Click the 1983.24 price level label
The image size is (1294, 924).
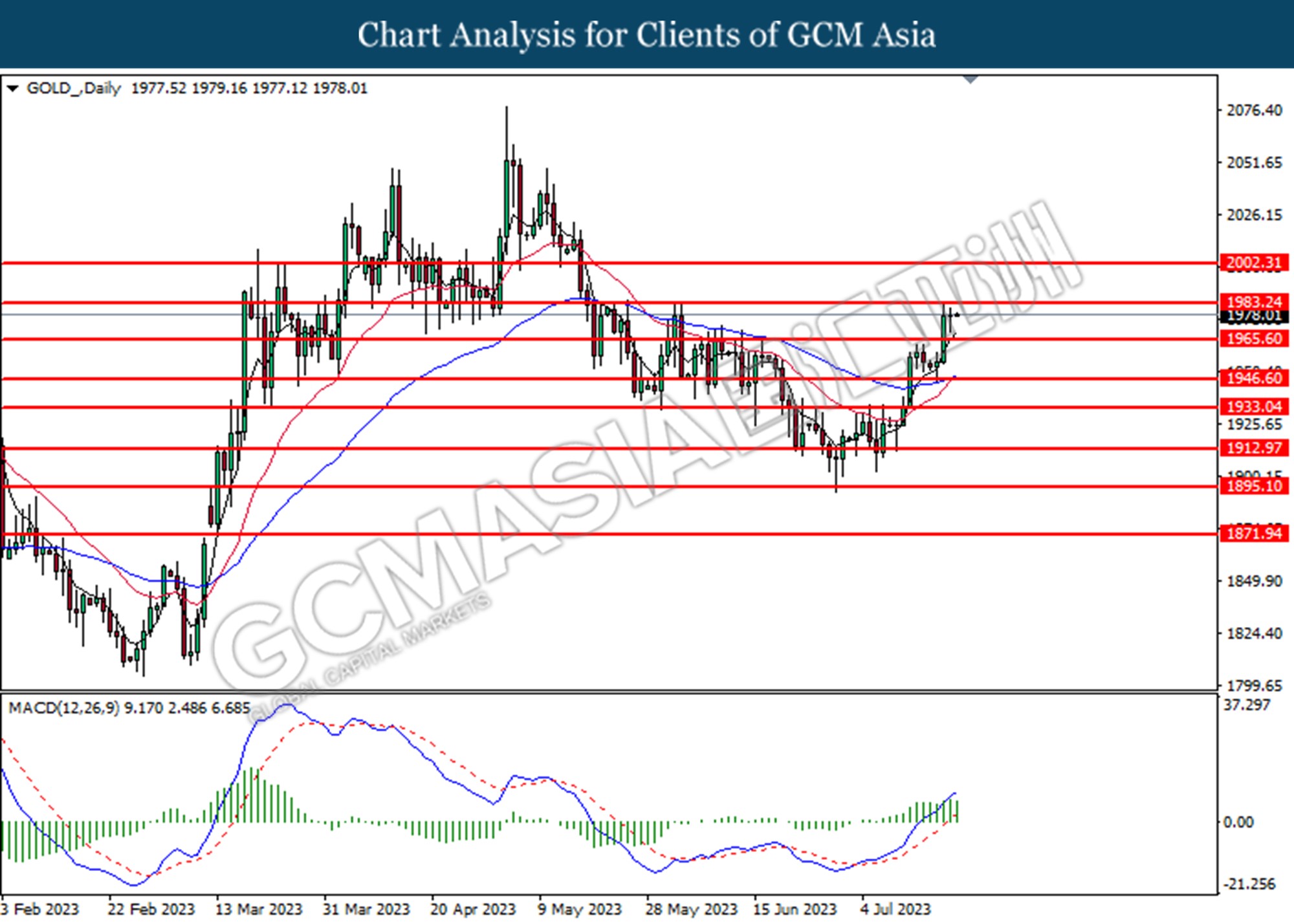click(1254, 302)
